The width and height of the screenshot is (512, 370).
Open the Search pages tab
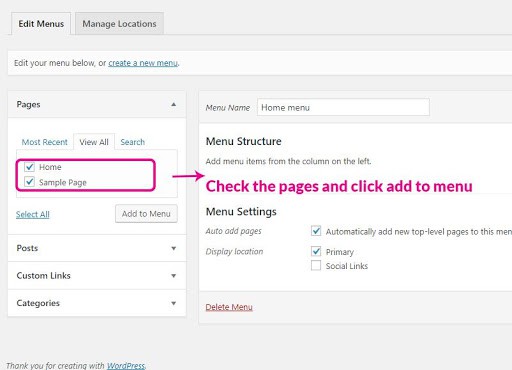[x=133, y=142]
